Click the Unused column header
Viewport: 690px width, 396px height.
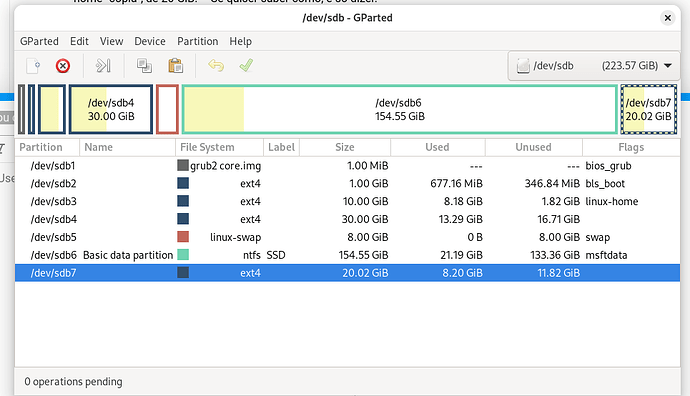(x=533, y=147)
